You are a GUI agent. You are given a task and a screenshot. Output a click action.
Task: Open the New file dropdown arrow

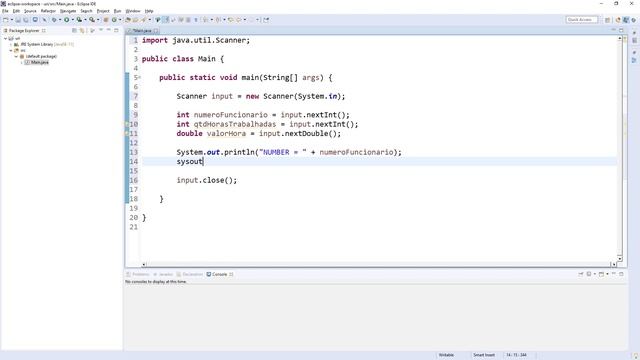coord(11,20)
